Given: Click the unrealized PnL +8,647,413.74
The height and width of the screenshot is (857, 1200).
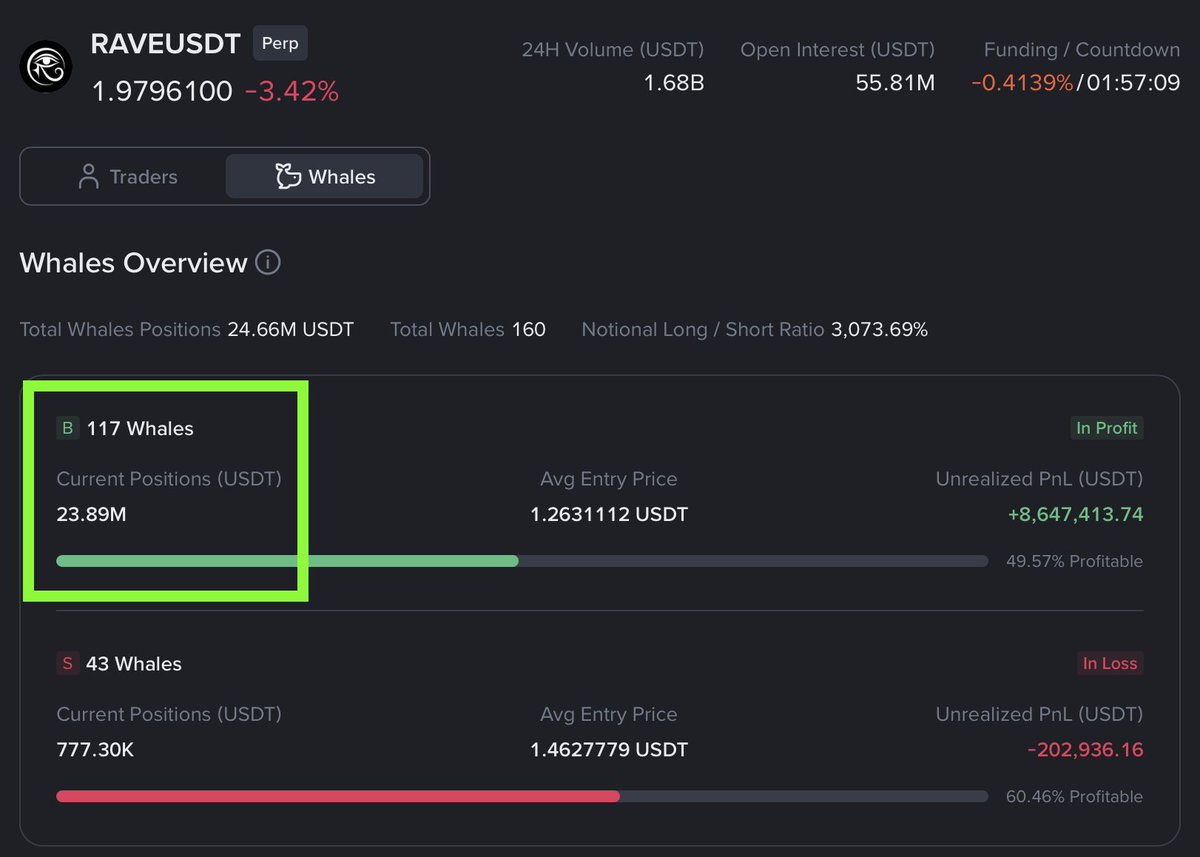Looking at the screenshot, I should coord(1075,516).
